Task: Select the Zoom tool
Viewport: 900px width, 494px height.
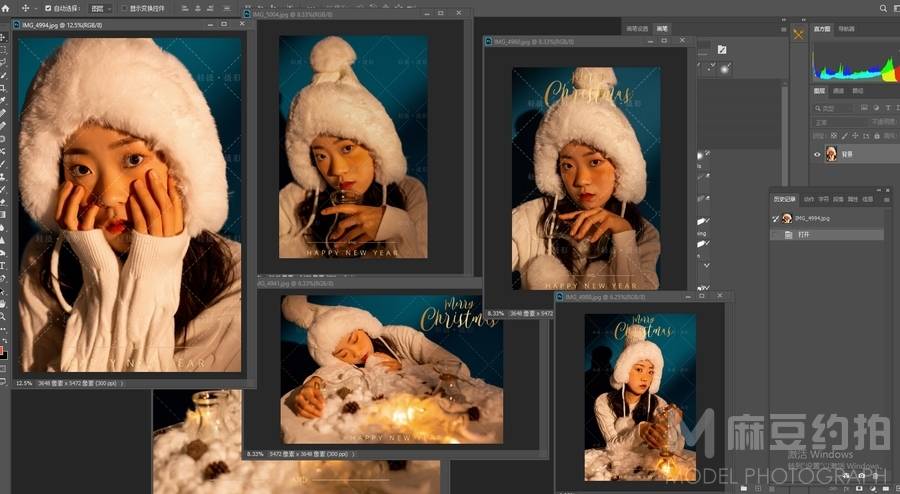Action: click(3, 316)
